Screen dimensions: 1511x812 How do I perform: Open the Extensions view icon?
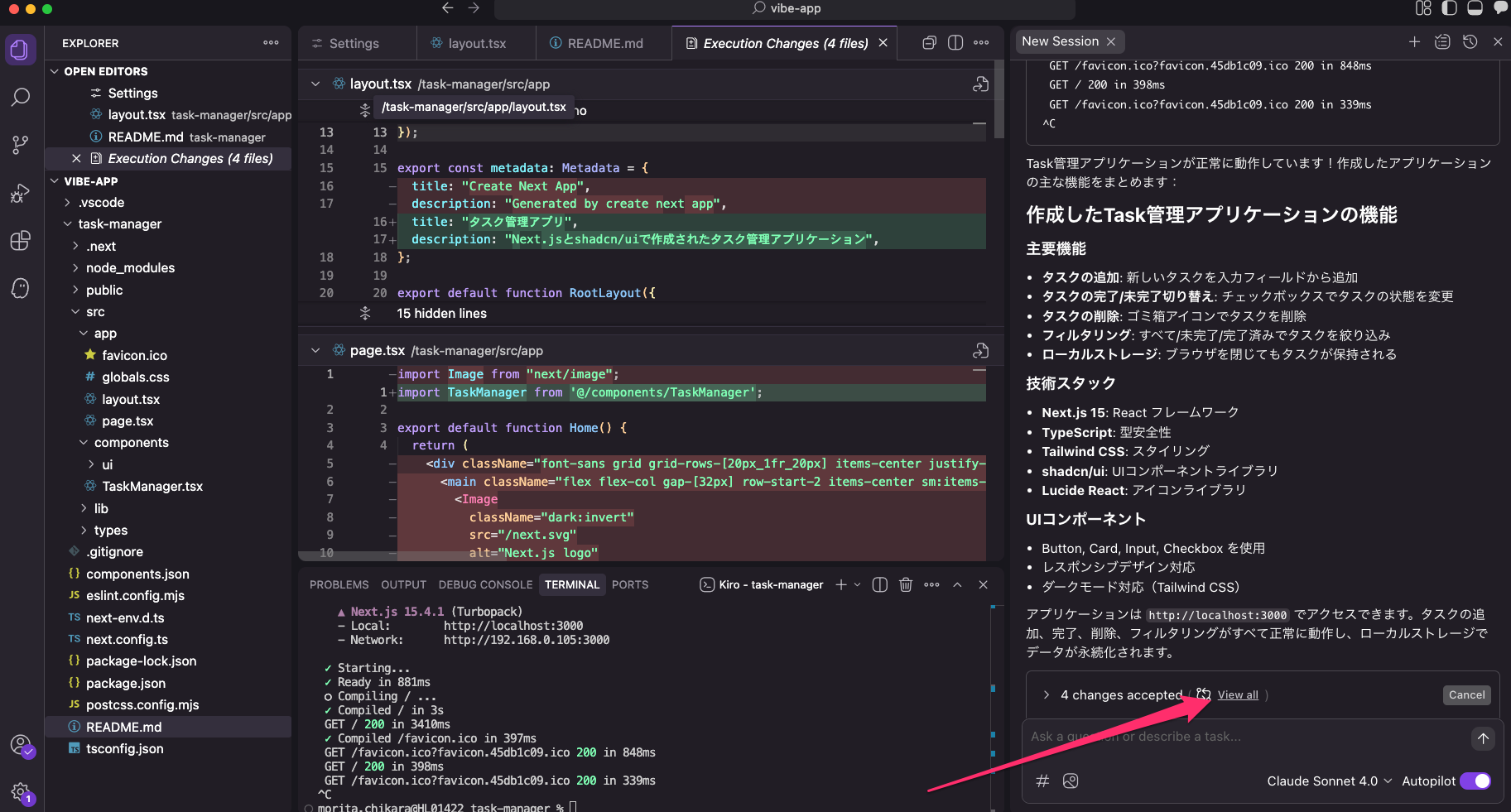pyautogui.click(x=20, y=241)
